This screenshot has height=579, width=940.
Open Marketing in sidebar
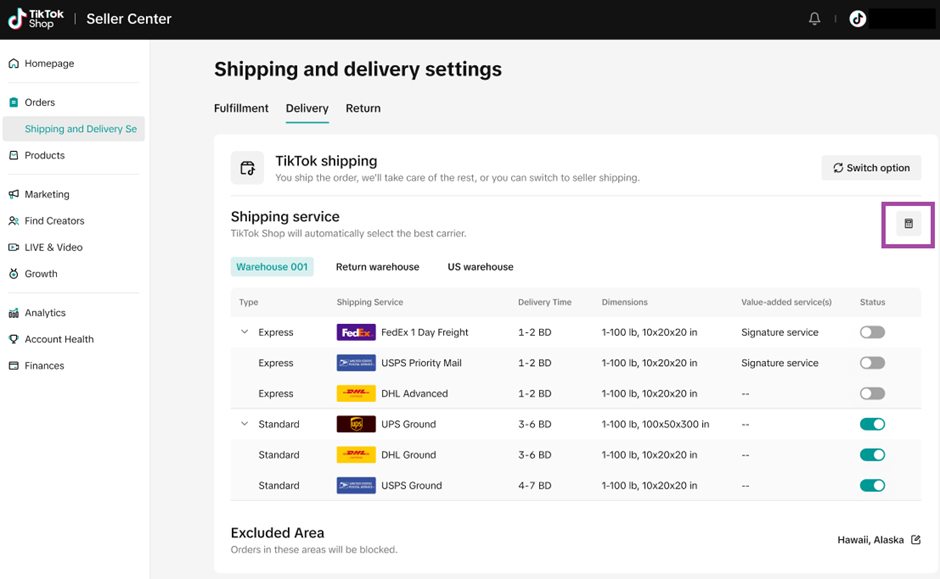[x=47, y=194]
